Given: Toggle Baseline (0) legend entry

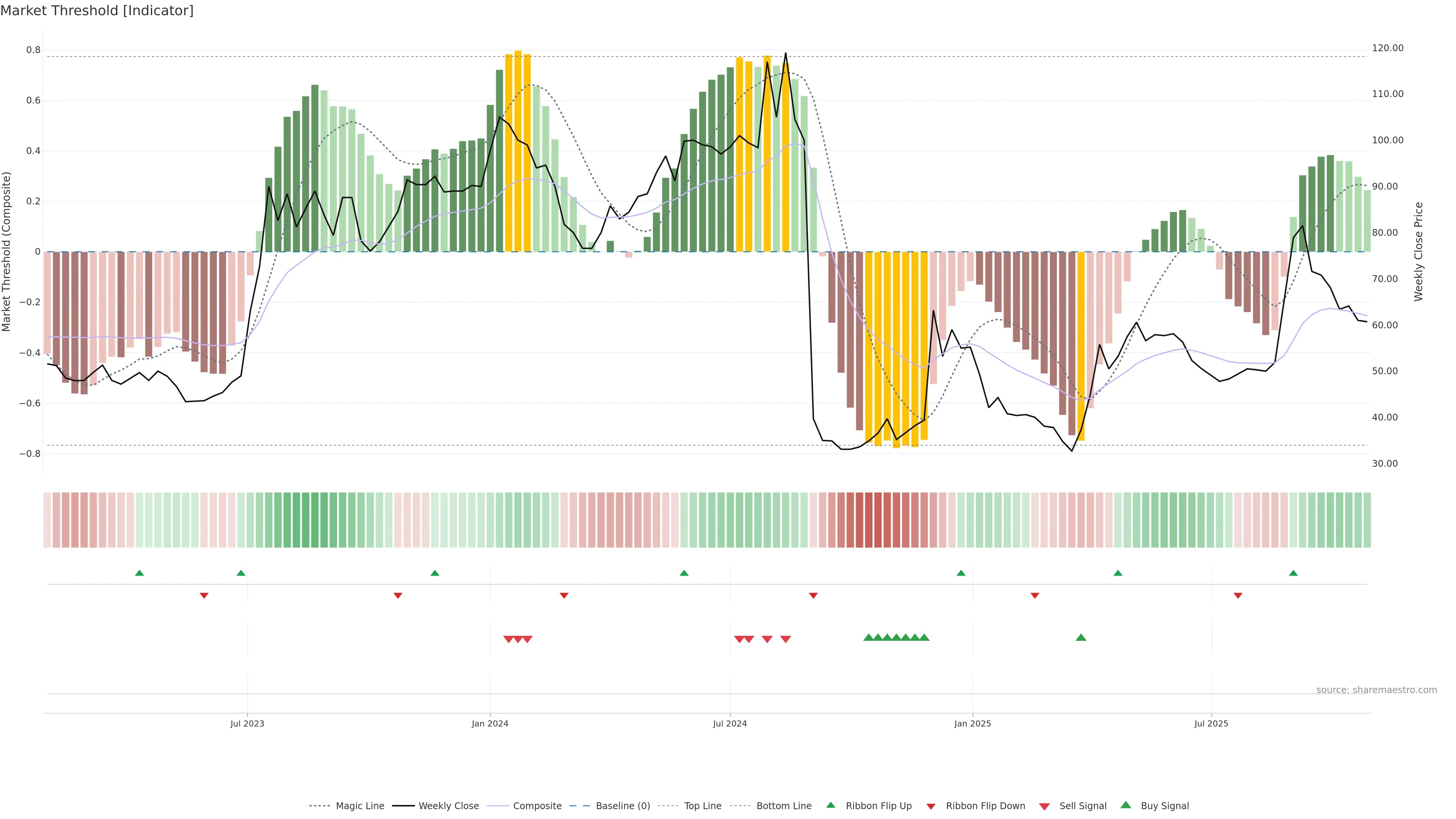Looking at the screenshot, I should [622, 806].
